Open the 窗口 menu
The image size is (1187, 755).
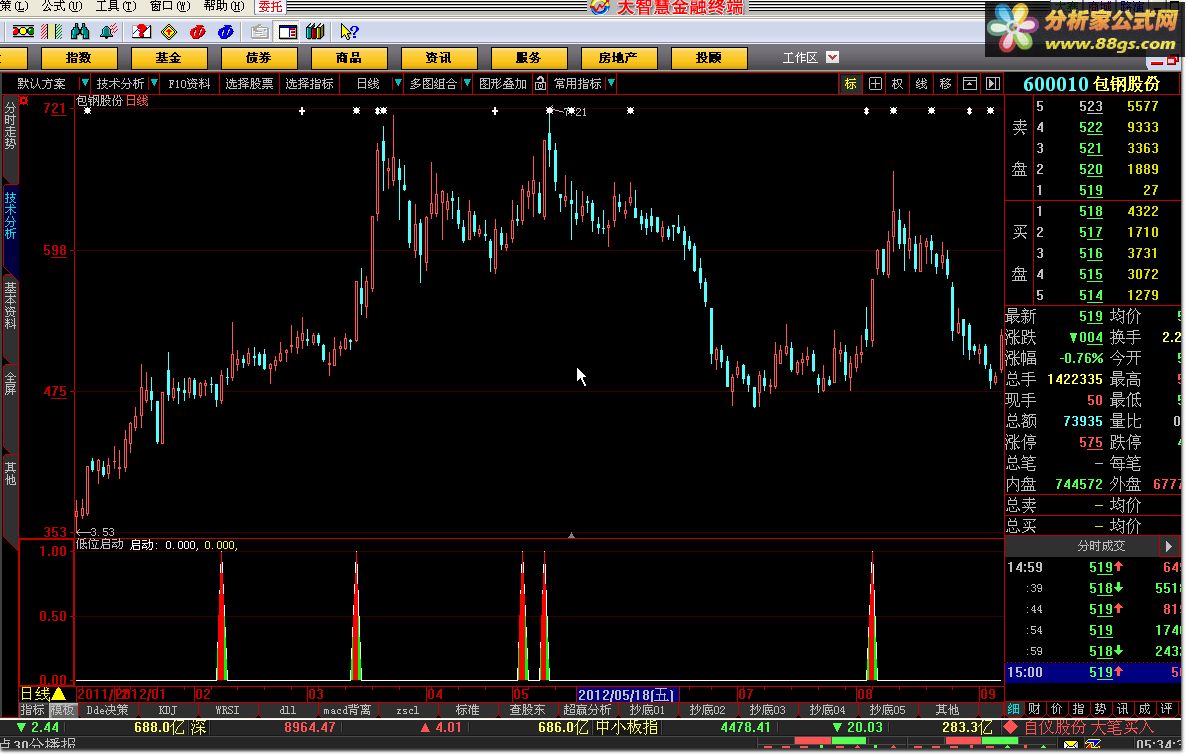(170, 6)
